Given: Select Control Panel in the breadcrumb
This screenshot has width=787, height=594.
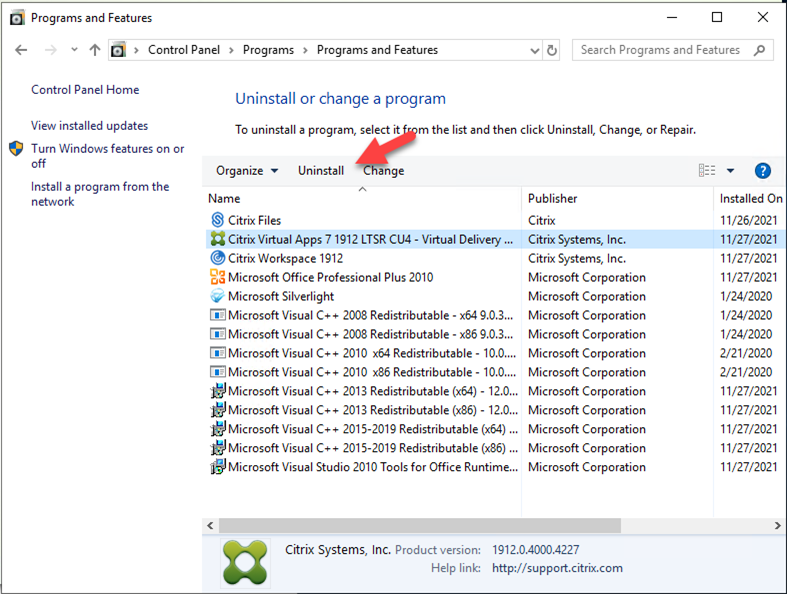Looking at the screenshot, I should point(184,50).
